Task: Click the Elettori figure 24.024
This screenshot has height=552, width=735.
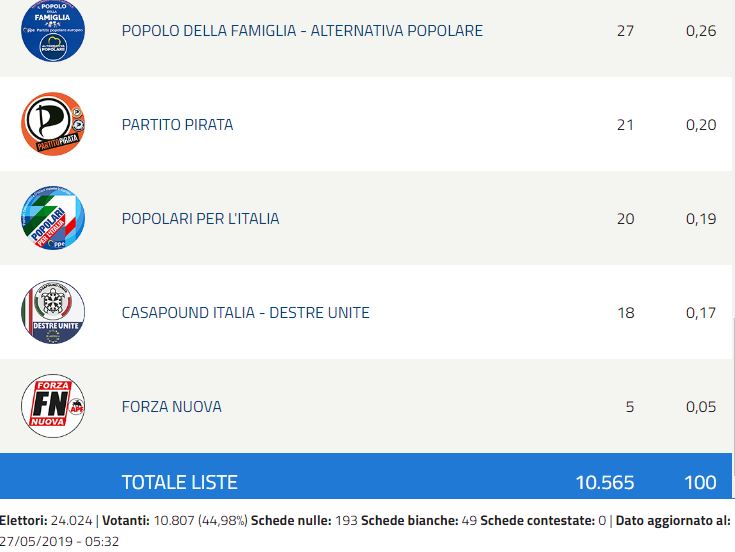Action: (x=71, y=521)
